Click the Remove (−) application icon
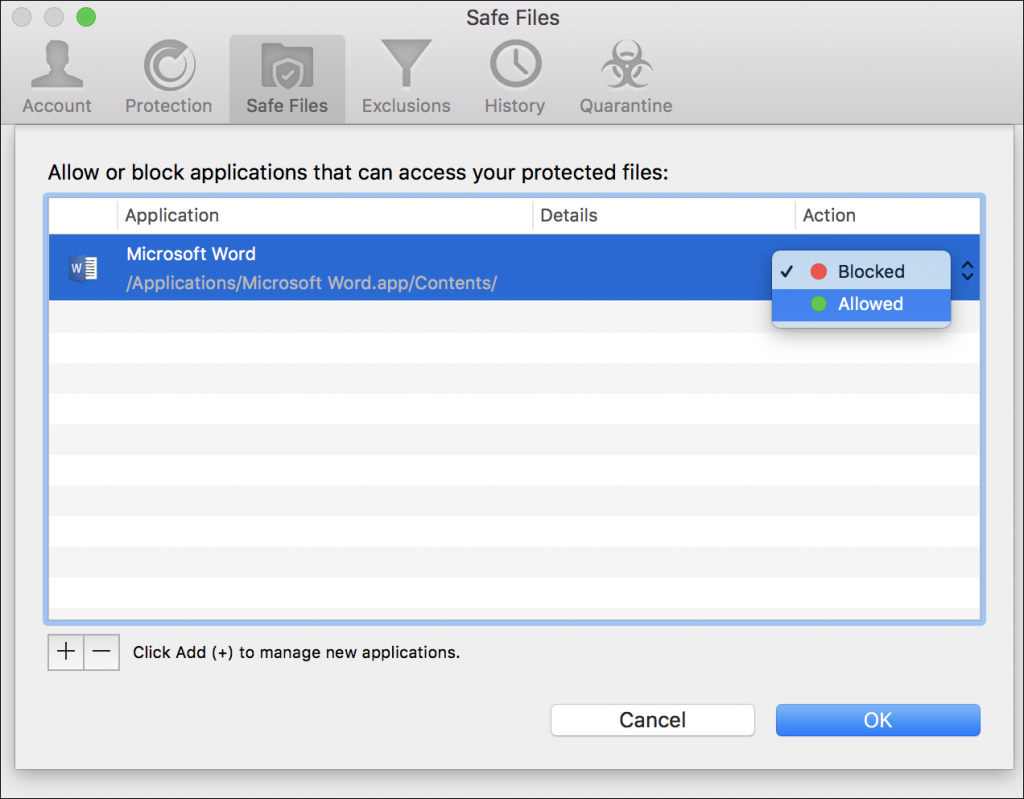This screenshot has height=799, width=1024. coord(101,651)
